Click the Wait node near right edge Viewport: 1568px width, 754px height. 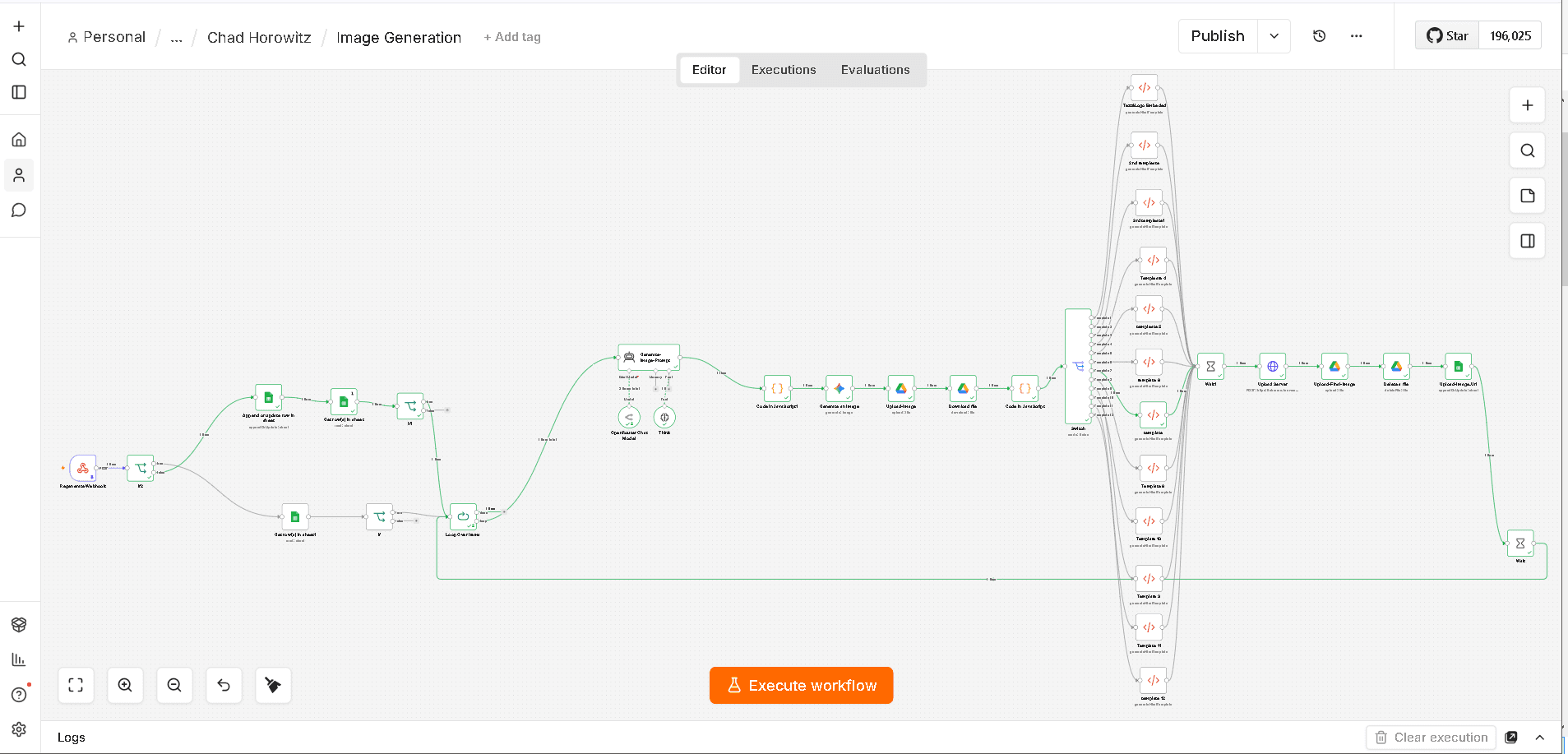[x=1520, y=544]
